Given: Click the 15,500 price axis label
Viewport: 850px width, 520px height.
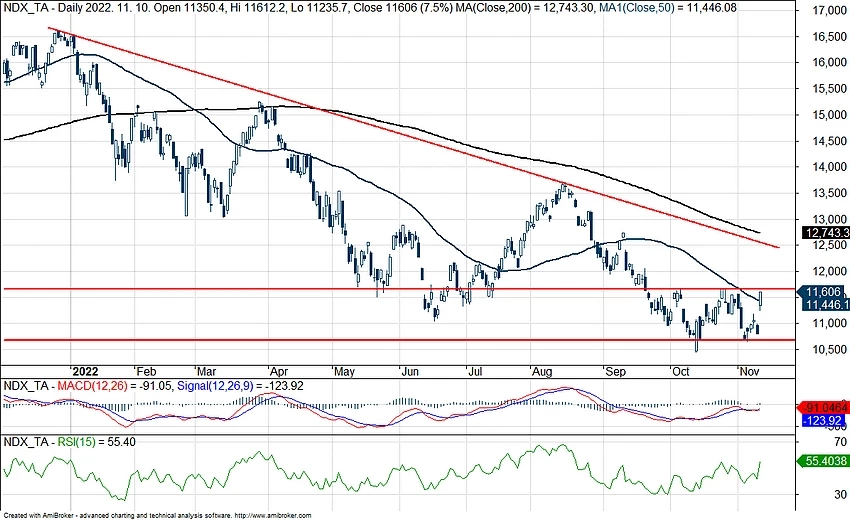Looking at the screenshot, I should [x=829, y=88].
